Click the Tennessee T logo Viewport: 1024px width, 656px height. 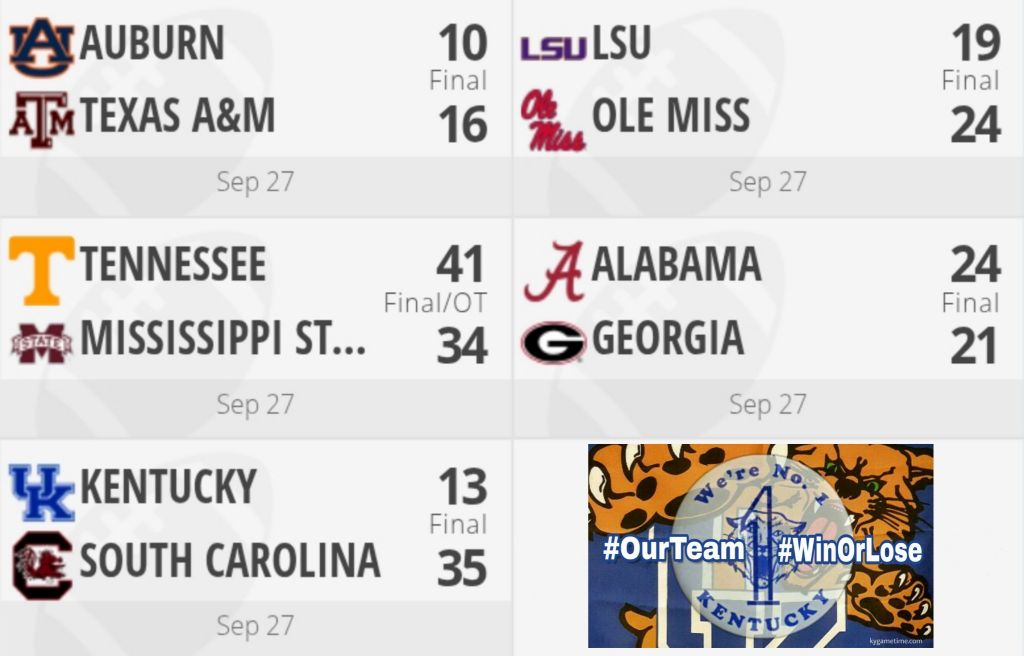pos(41,270)
